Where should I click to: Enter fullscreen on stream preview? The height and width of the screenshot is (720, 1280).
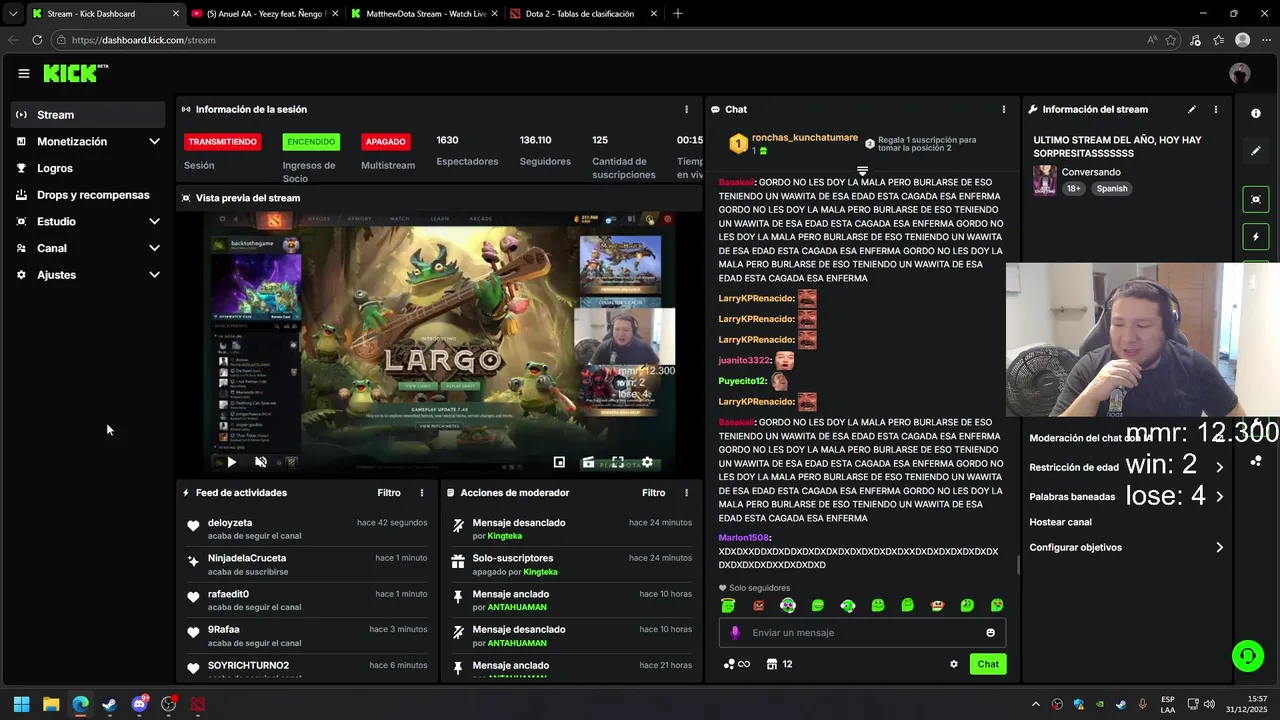click(618, 462)
